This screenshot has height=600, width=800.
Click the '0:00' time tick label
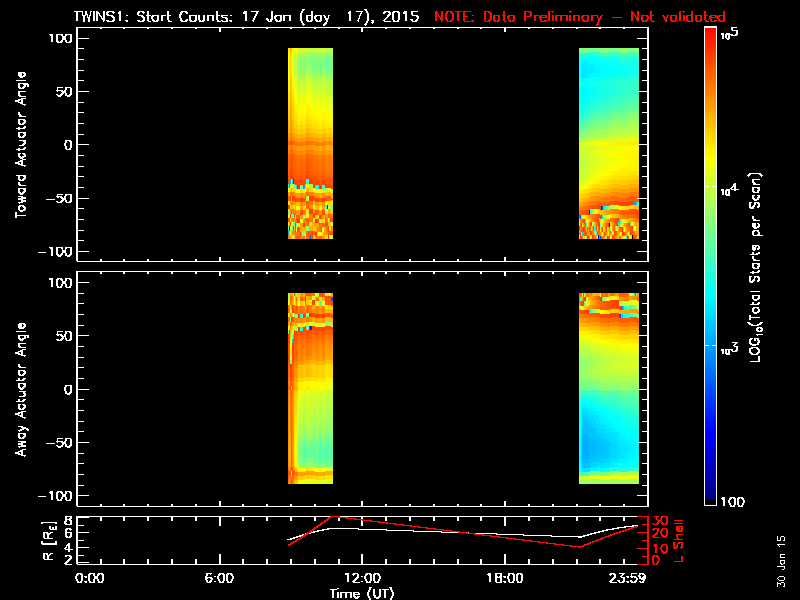(90, 578)
